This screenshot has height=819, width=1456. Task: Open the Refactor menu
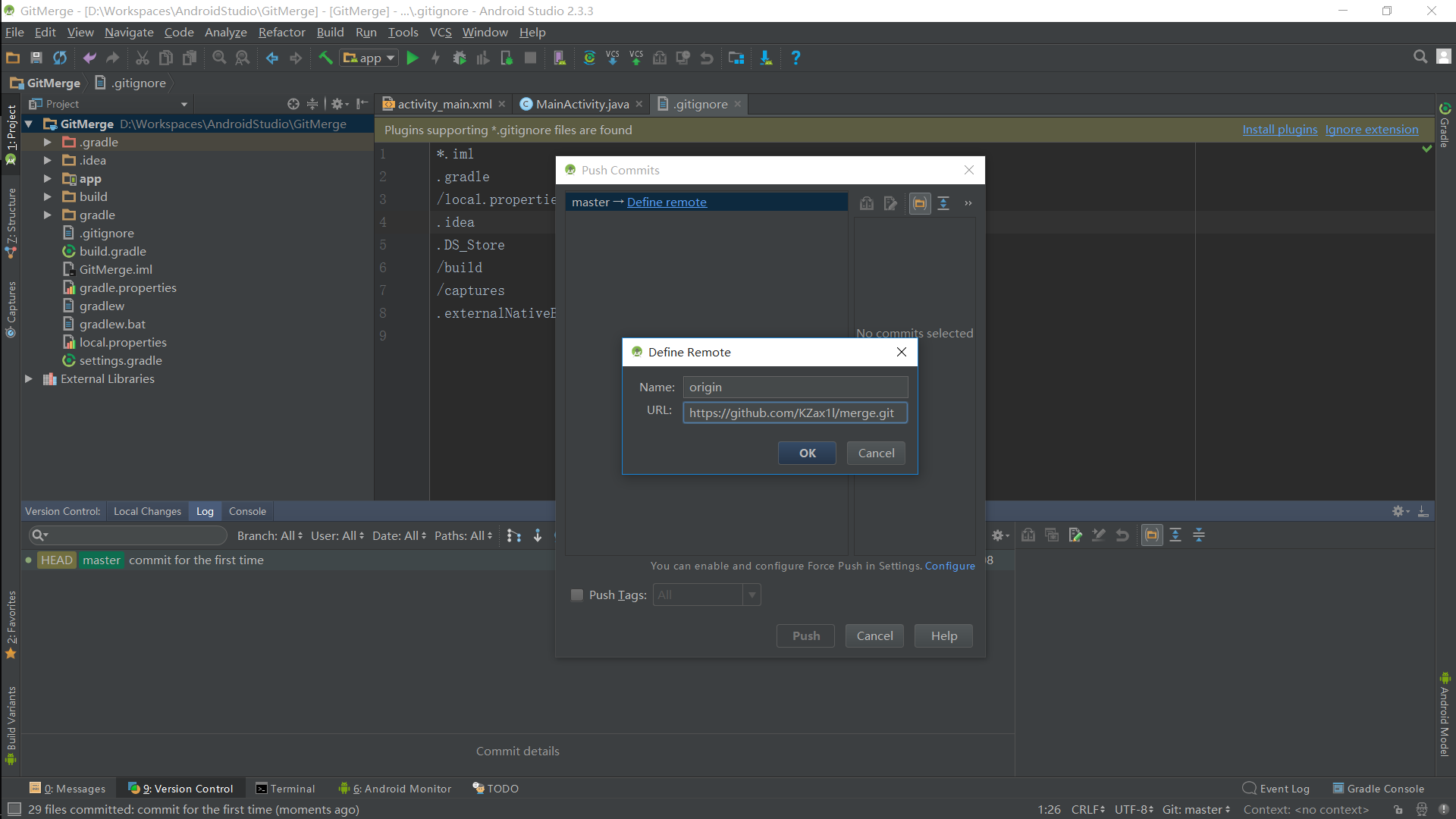click(281, 32)
